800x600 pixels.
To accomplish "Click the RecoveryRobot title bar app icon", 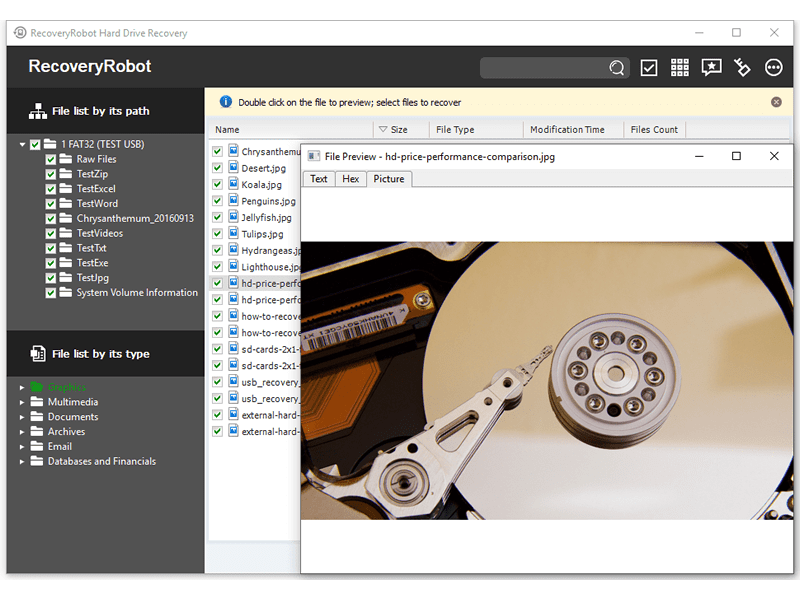I will pos(20,33).
